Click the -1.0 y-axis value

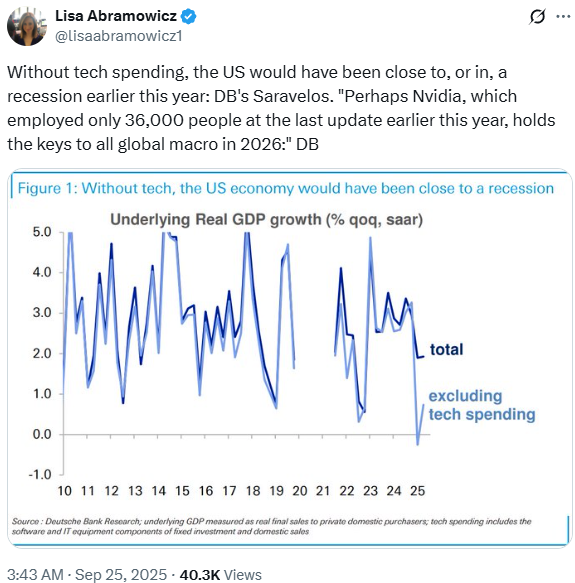(39, 475)
